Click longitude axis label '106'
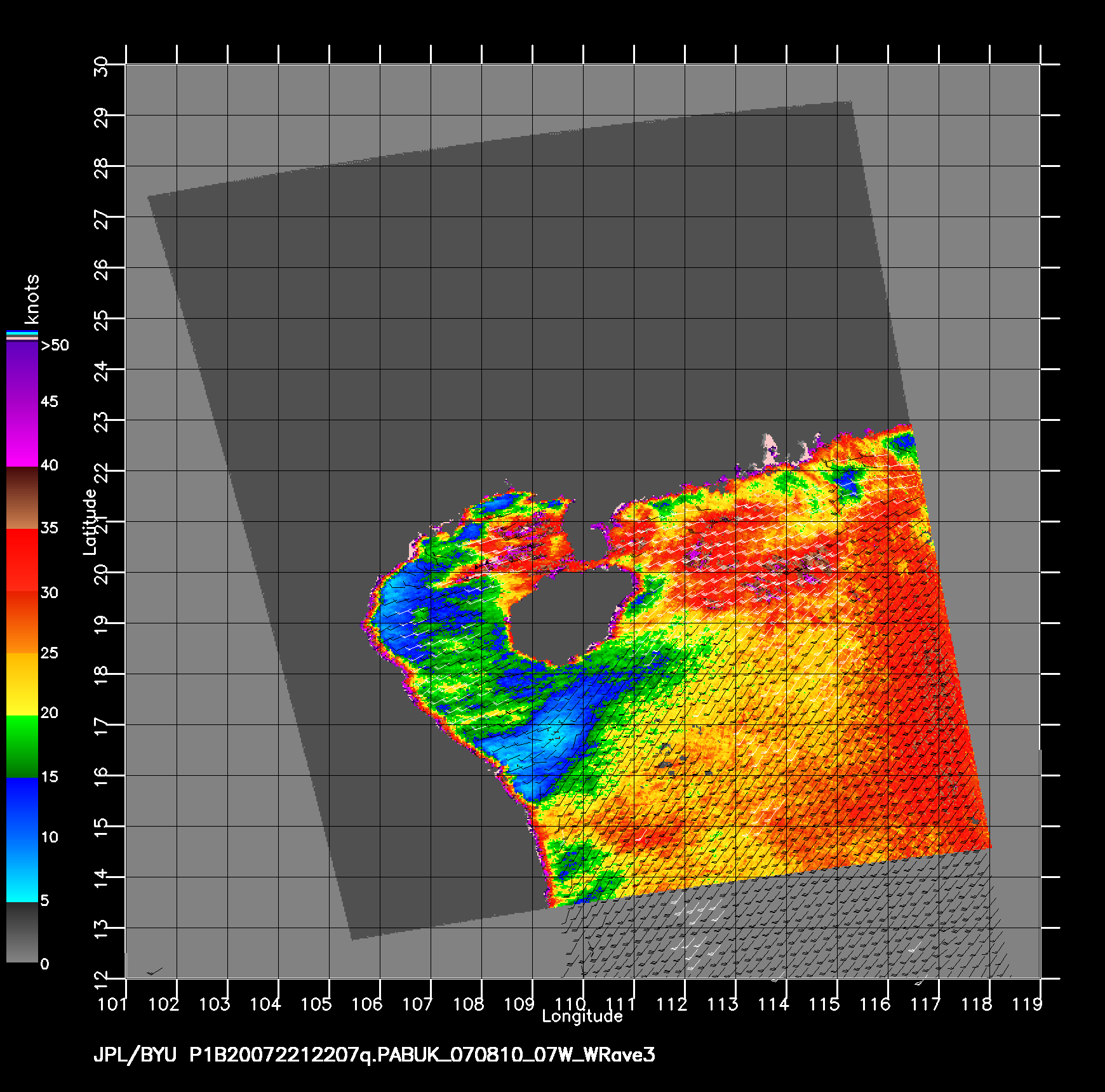This screenshot has height=1092, width=1105. coord(367,1004)
